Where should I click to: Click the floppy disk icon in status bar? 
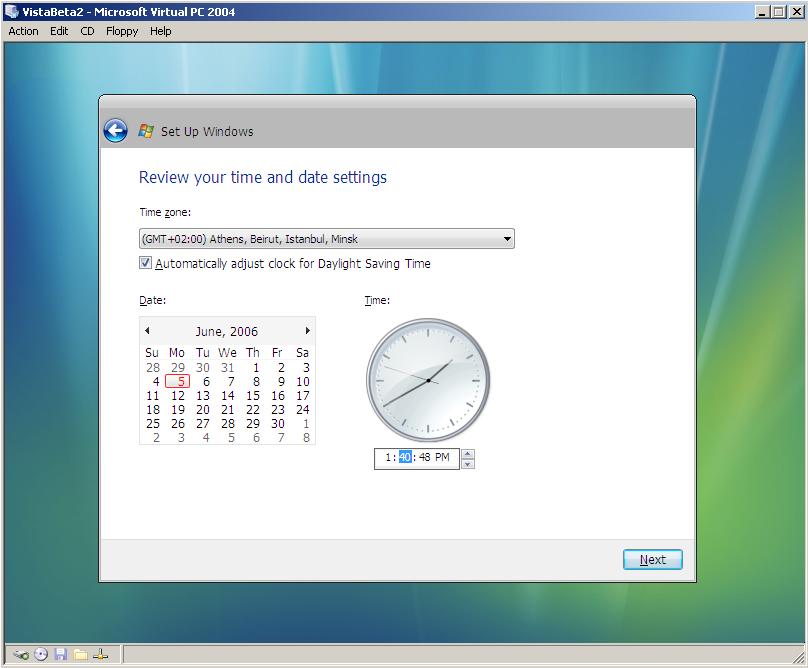pyautogui.click(x=61, y=655)
